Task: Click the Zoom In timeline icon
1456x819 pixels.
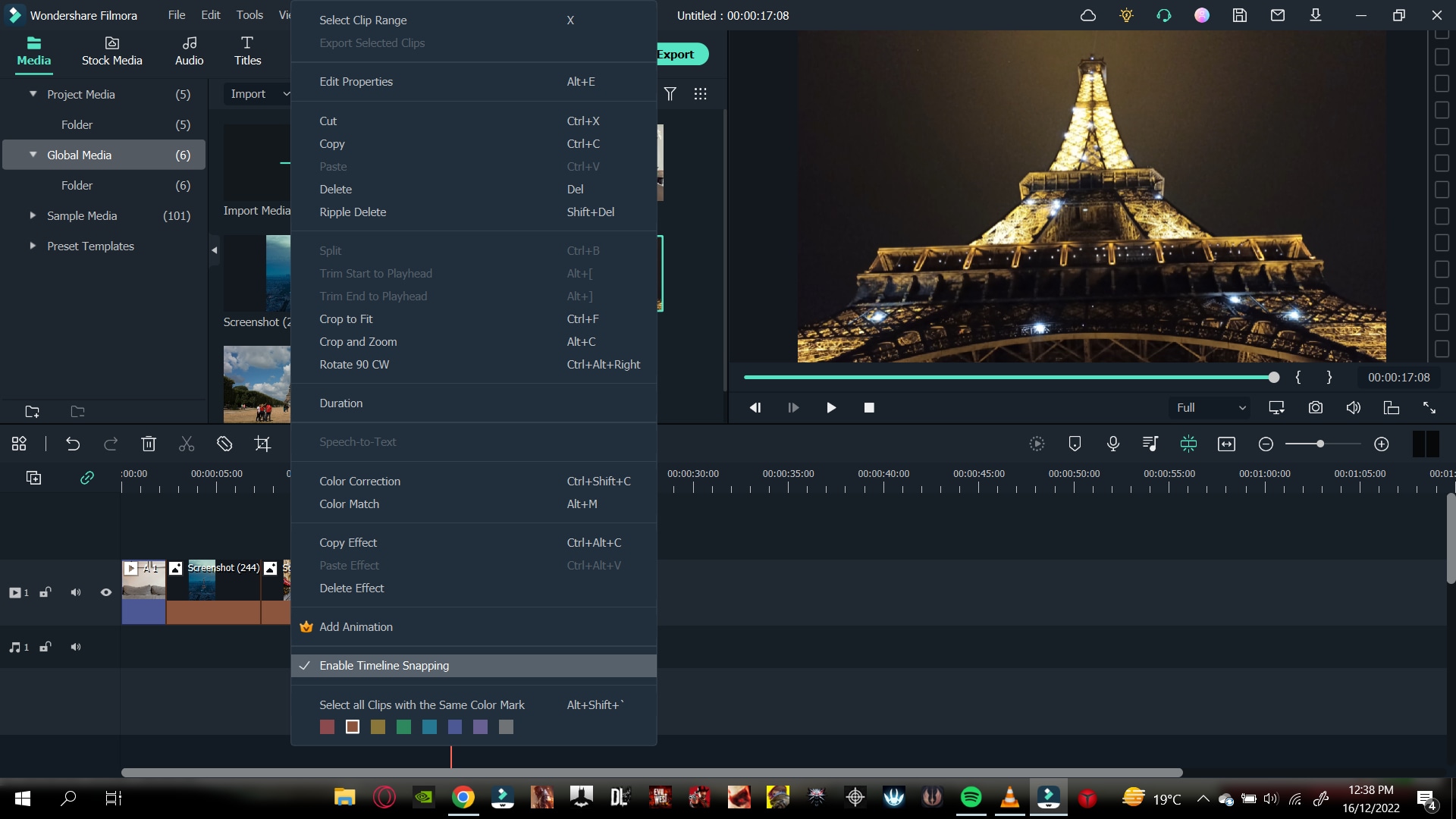Action: [1382, 443]
